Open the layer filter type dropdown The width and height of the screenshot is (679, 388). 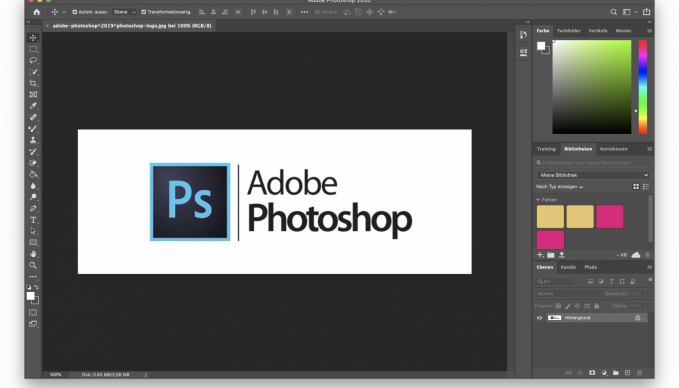point(555,281)
